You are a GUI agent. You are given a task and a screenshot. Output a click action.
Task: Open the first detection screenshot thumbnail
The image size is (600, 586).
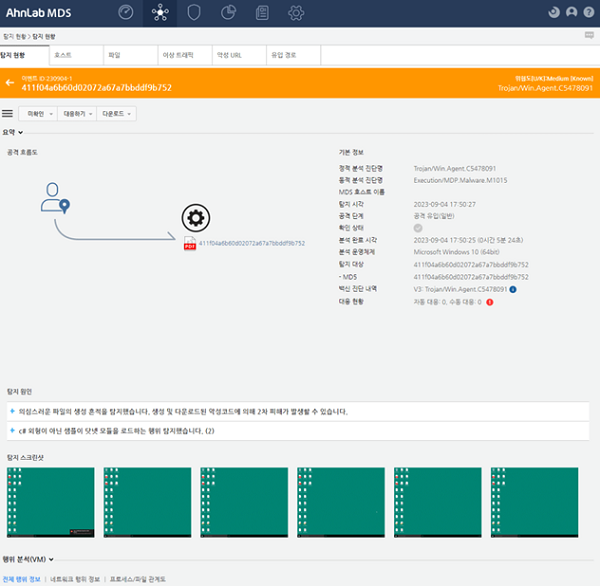(51, 503)
